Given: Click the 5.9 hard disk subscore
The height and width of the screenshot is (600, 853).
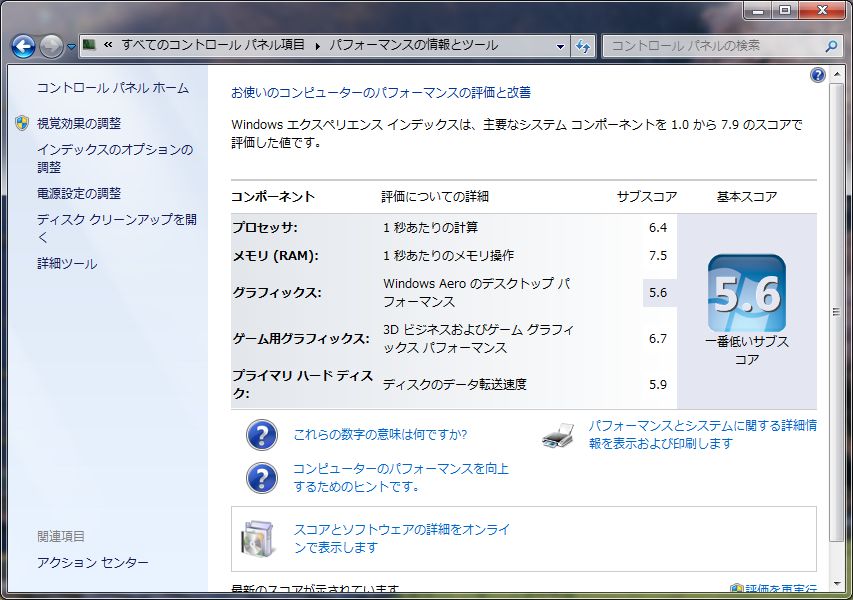Looking at the screenshot, I should point(658,385).
